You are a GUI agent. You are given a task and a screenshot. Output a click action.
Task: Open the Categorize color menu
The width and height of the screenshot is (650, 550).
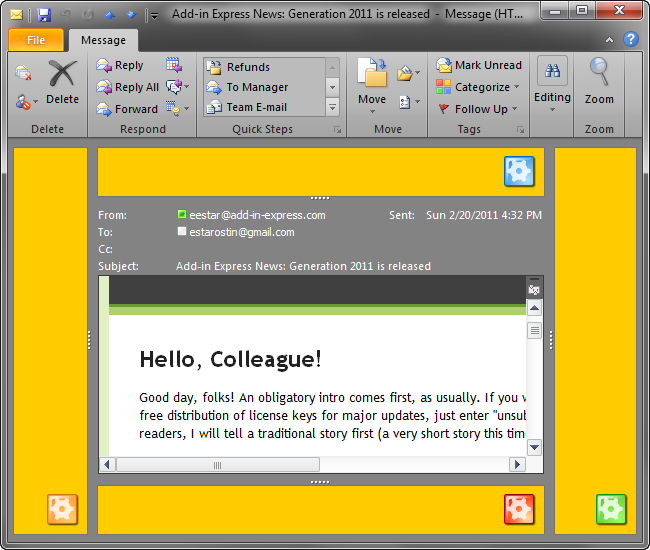pos(477,87)
